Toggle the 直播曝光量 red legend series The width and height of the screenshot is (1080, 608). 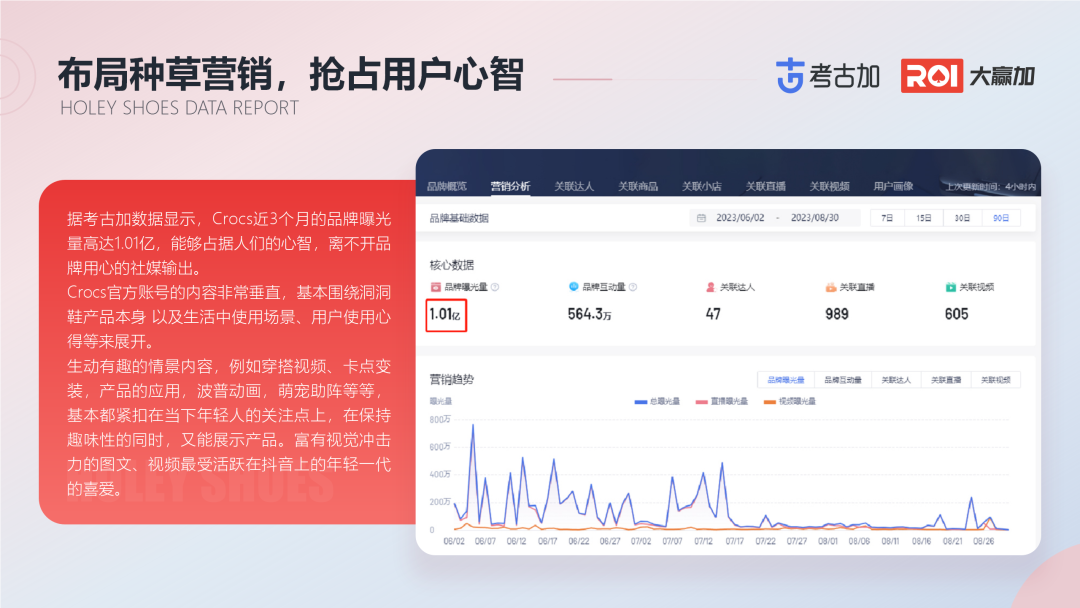click(x=722, y=401)
